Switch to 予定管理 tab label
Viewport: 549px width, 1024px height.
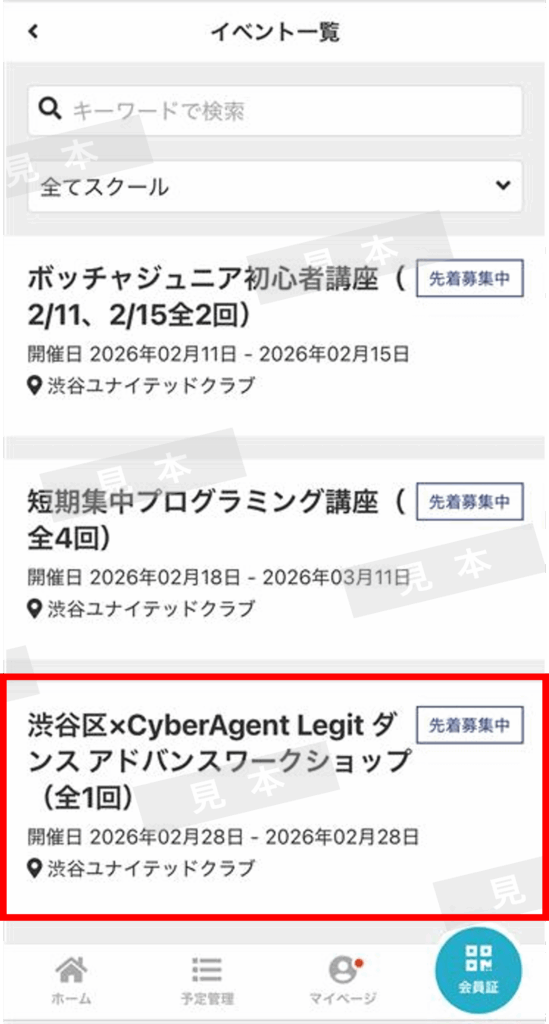pyautogui.click(x=208, y=999)
